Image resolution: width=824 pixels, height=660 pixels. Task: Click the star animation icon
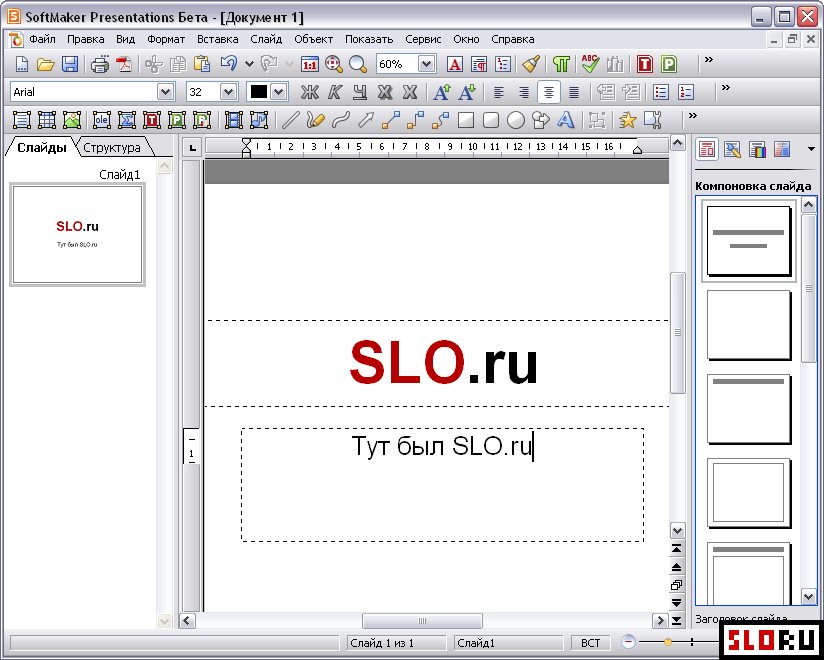coord(627,120)
